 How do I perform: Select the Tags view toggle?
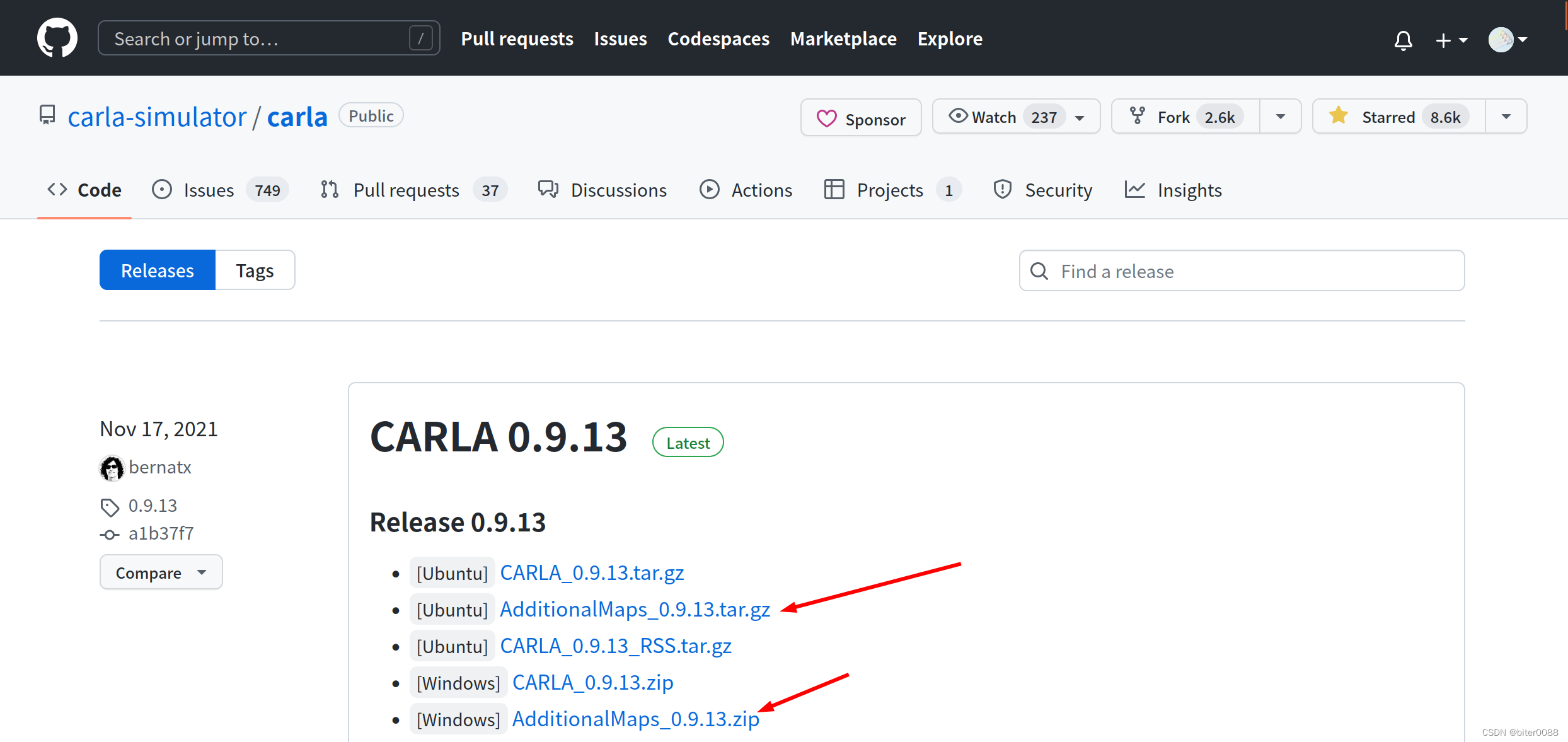tap(254, 270)
